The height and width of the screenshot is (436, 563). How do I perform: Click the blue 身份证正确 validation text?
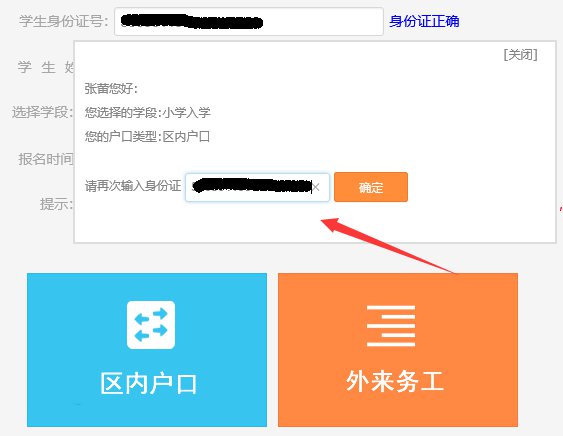(x=424, y=21)
